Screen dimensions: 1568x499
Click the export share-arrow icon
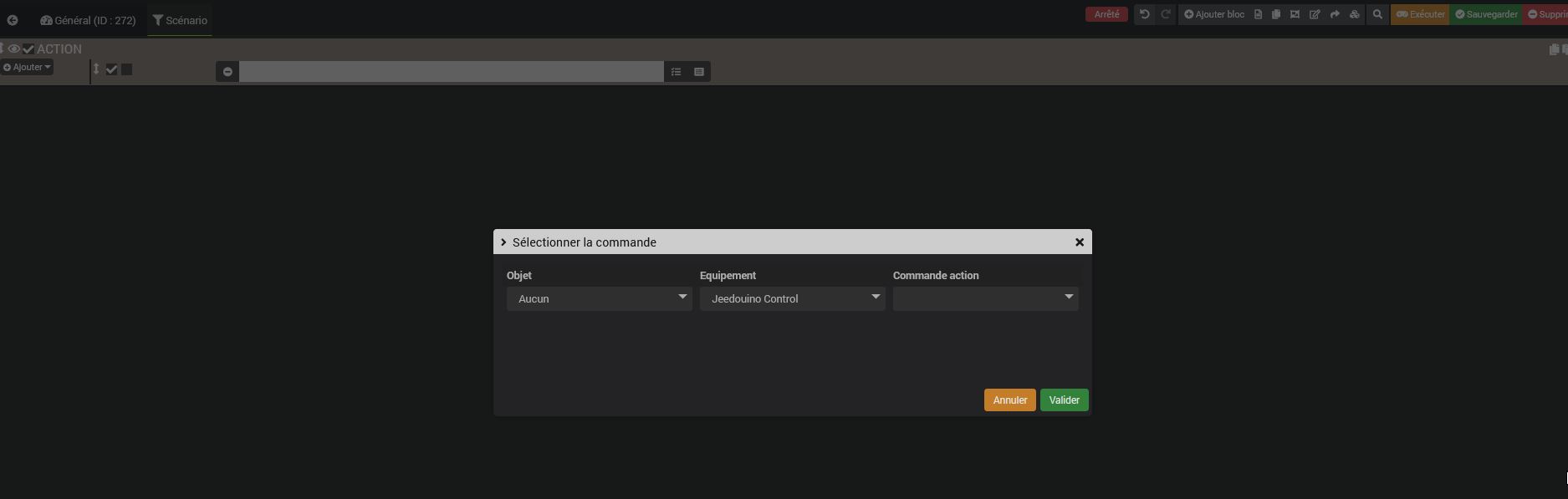coord(1335,14)
